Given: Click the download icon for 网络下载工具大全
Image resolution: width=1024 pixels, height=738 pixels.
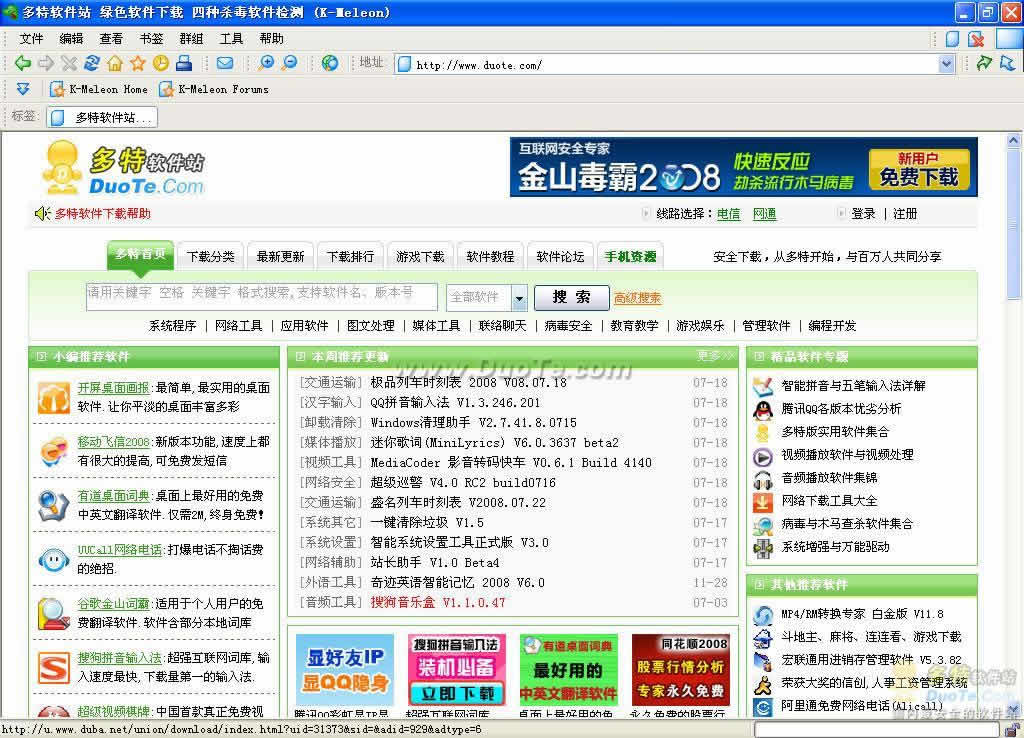Looking at the screenshot, I should (763, 502).
